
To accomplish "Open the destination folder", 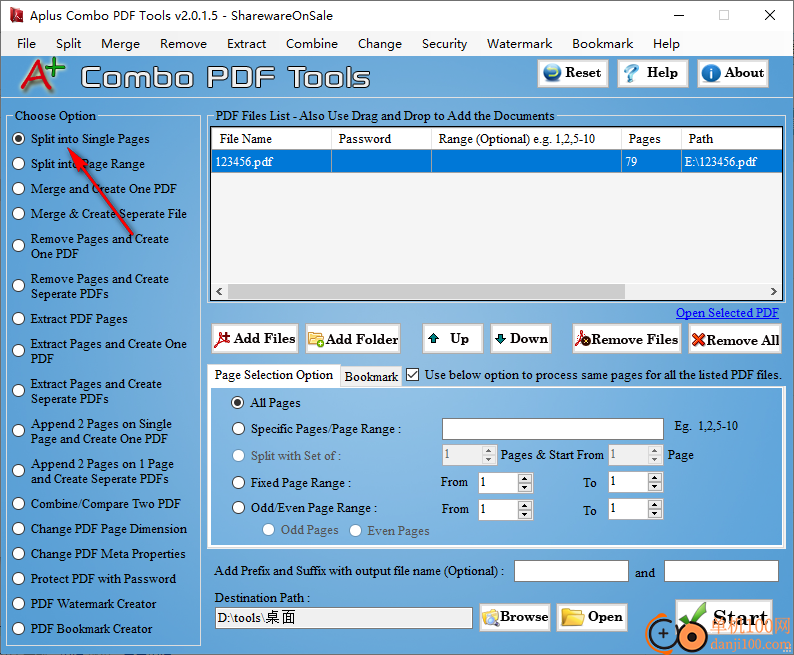I will pos(592,617).
